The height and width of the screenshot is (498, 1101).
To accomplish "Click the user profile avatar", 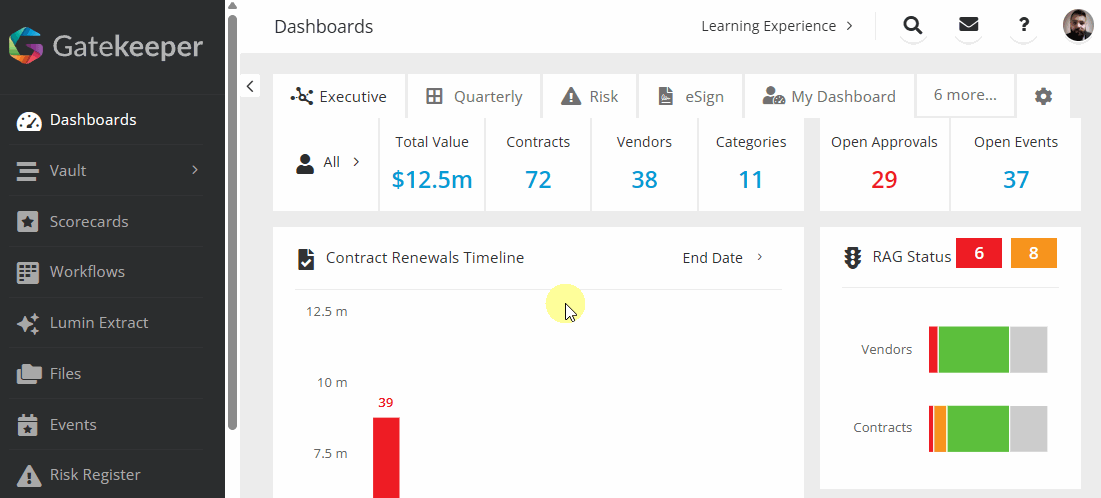I will click(x=1078, y=26).
